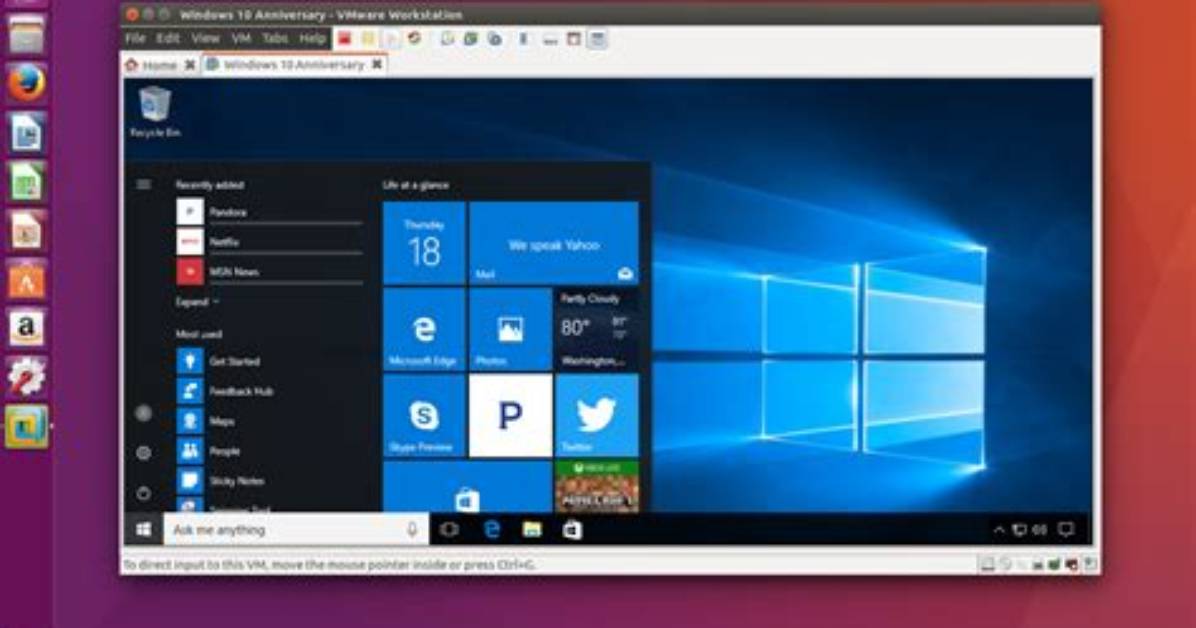Click the Power icon in Start menu
The height and width of the screenshot is (628, 1196).
143,493
